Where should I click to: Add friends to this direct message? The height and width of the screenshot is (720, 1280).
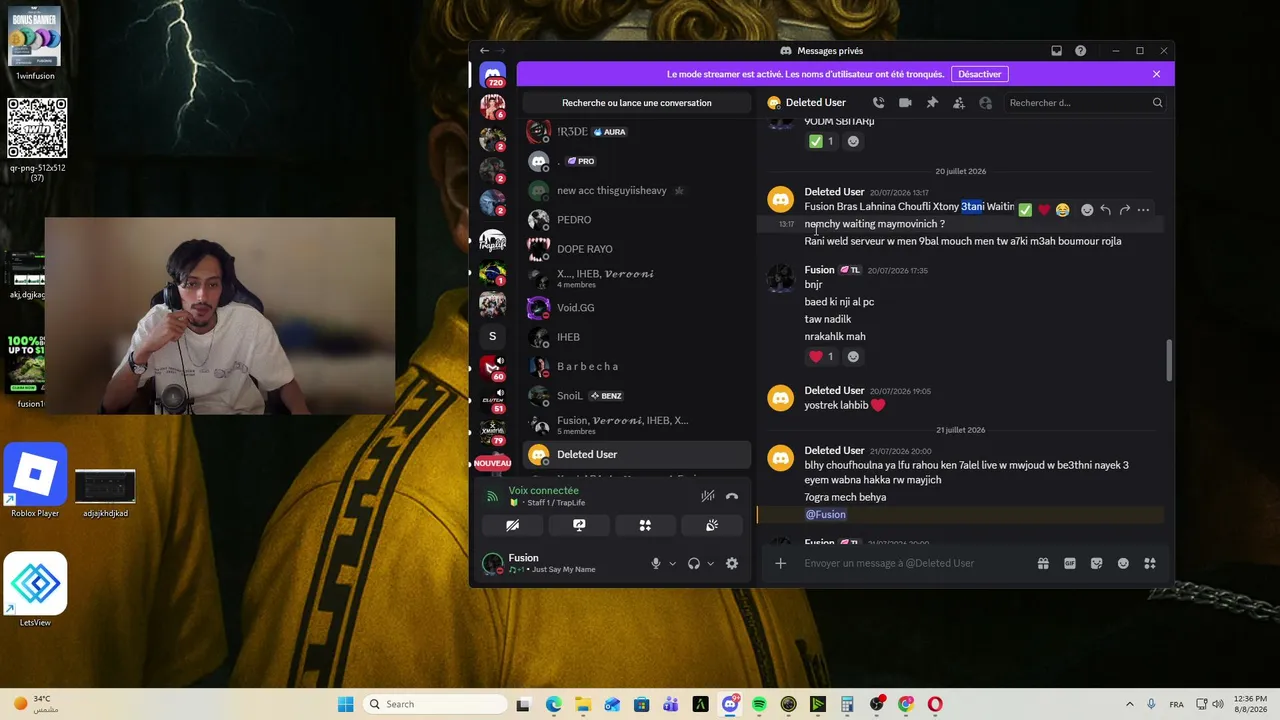click(959, 102)
